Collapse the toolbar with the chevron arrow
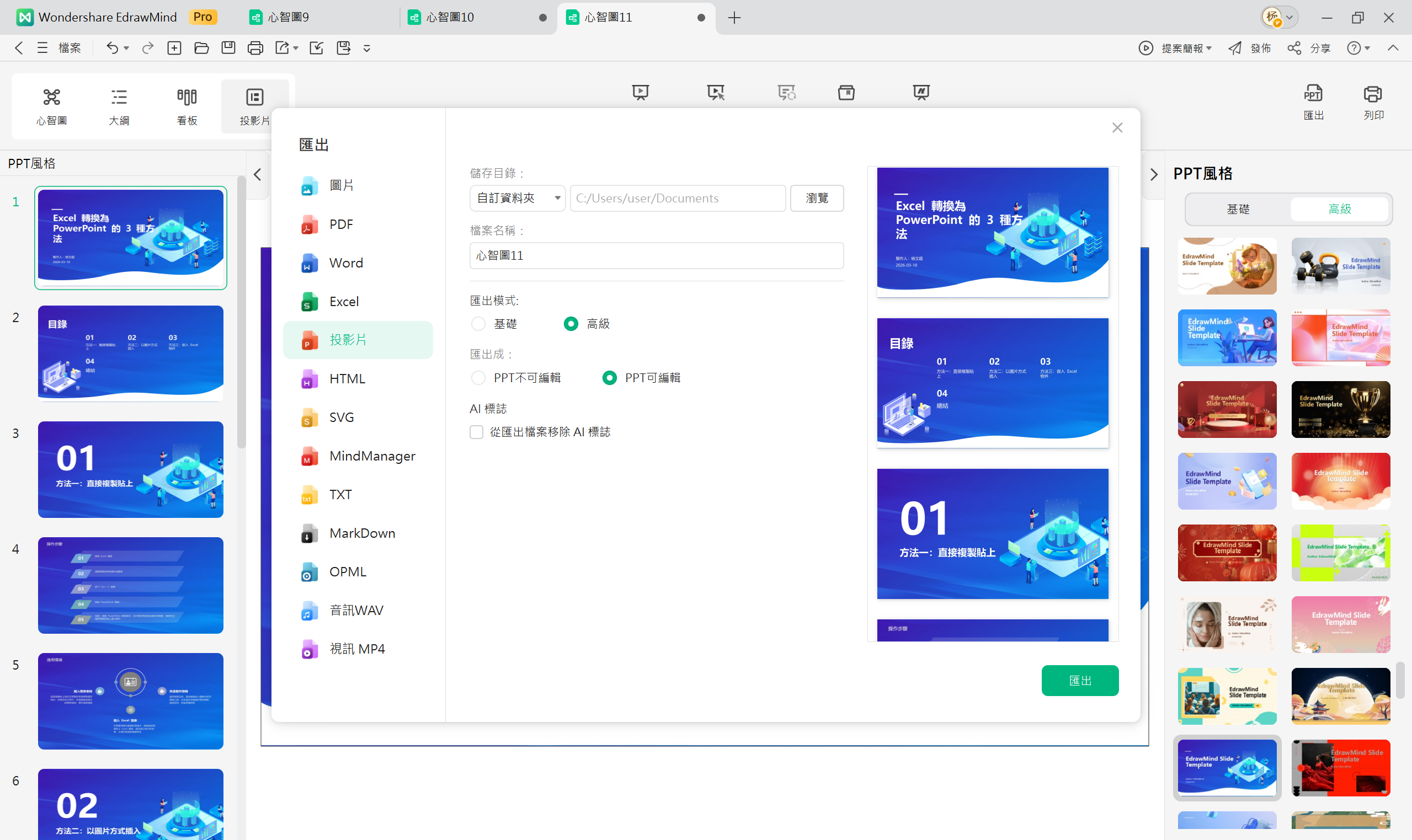The height and width of the screenshot is (840, 1412). pyautogui.click(x=1394, y=48)
